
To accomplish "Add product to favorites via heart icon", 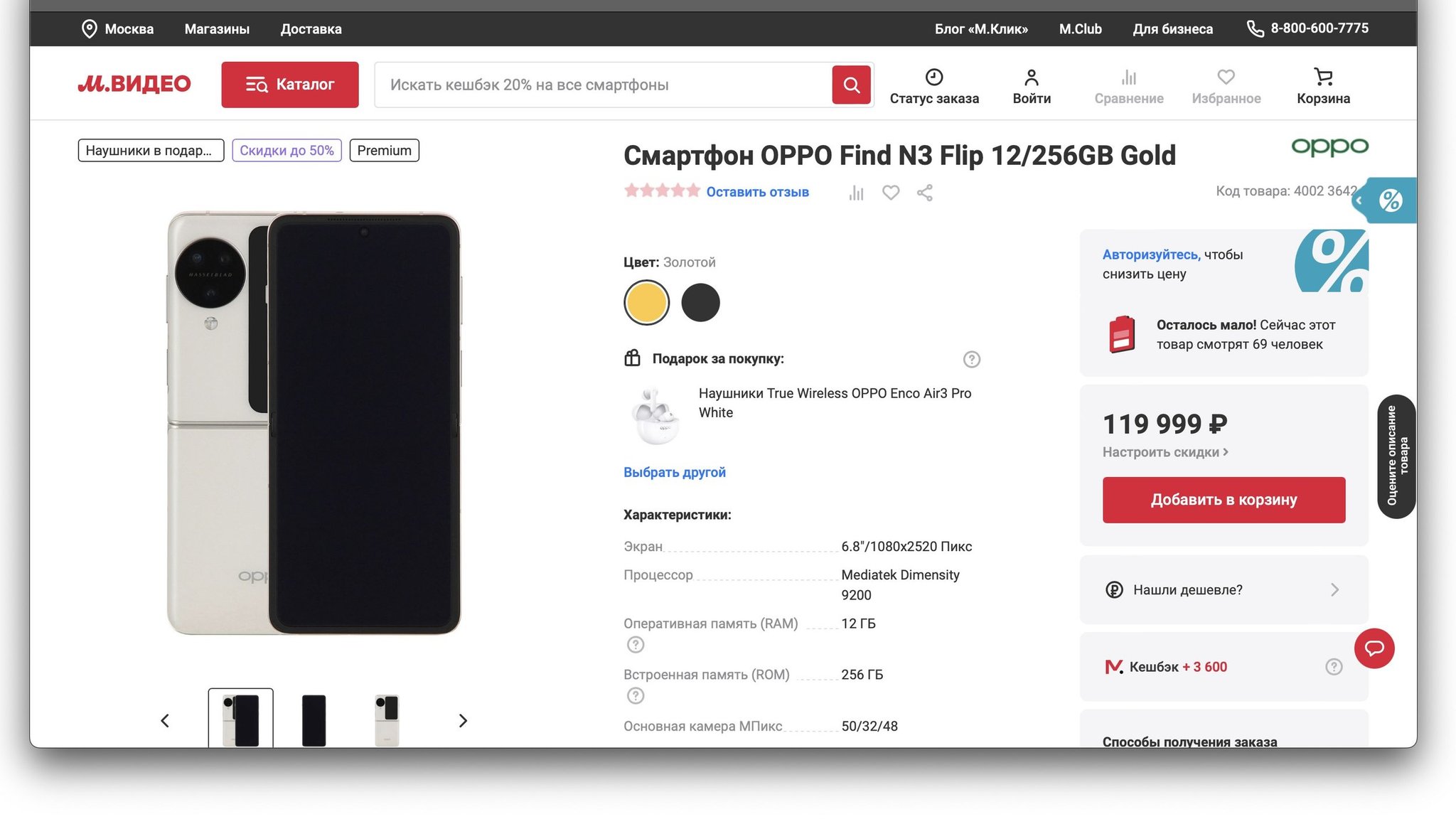I will (x=891, y=193).
